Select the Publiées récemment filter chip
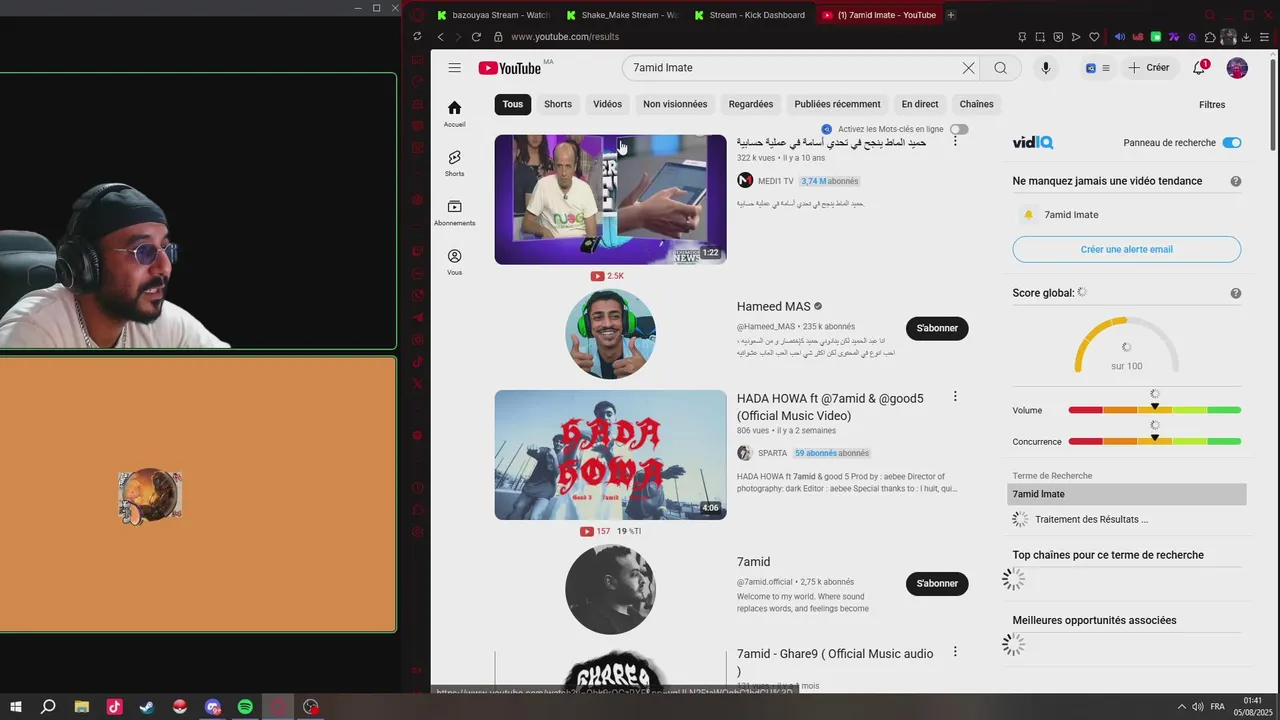This screenshot has height=720, width=1280. (838, 104)
